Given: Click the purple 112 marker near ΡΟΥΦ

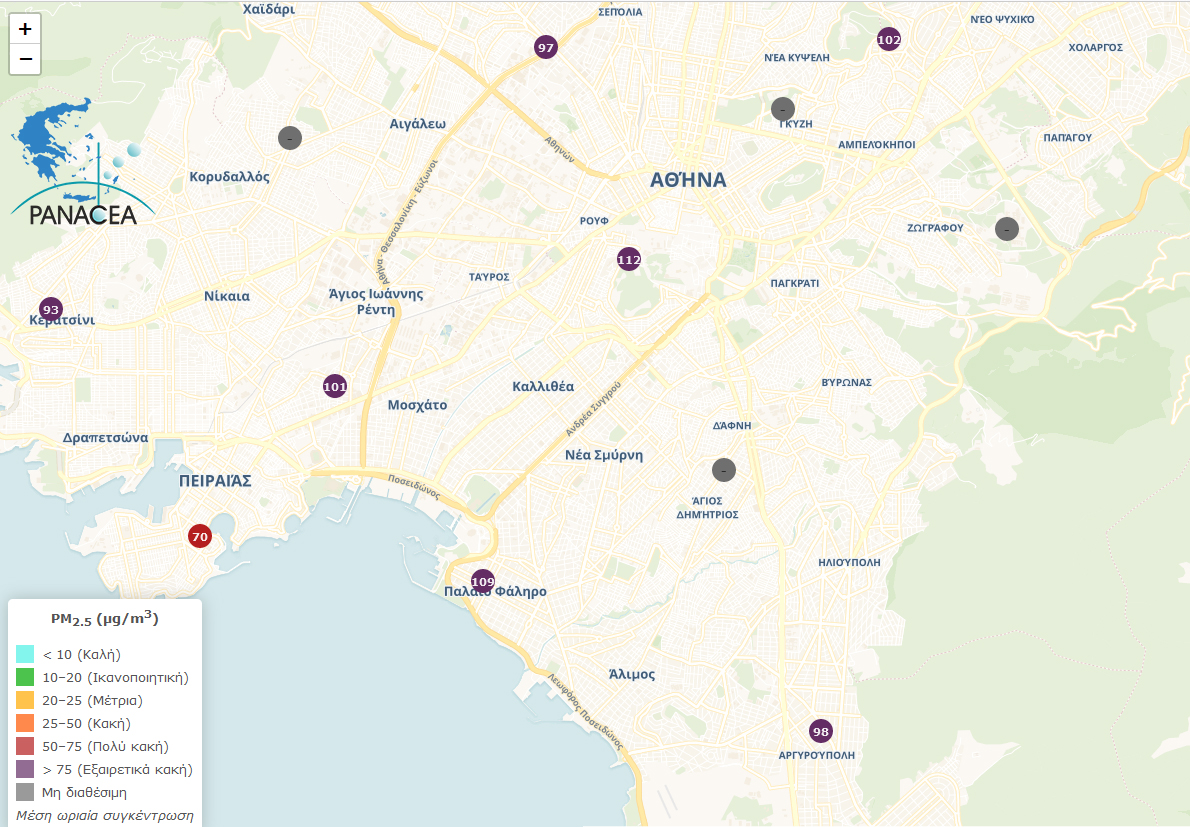Looking at the screenshot, I should (x=628, y=259).
